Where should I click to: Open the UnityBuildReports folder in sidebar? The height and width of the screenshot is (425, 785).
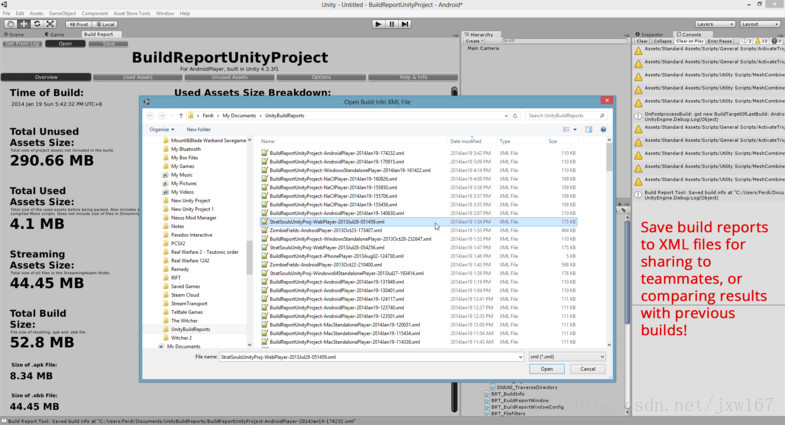pos(190,329)
